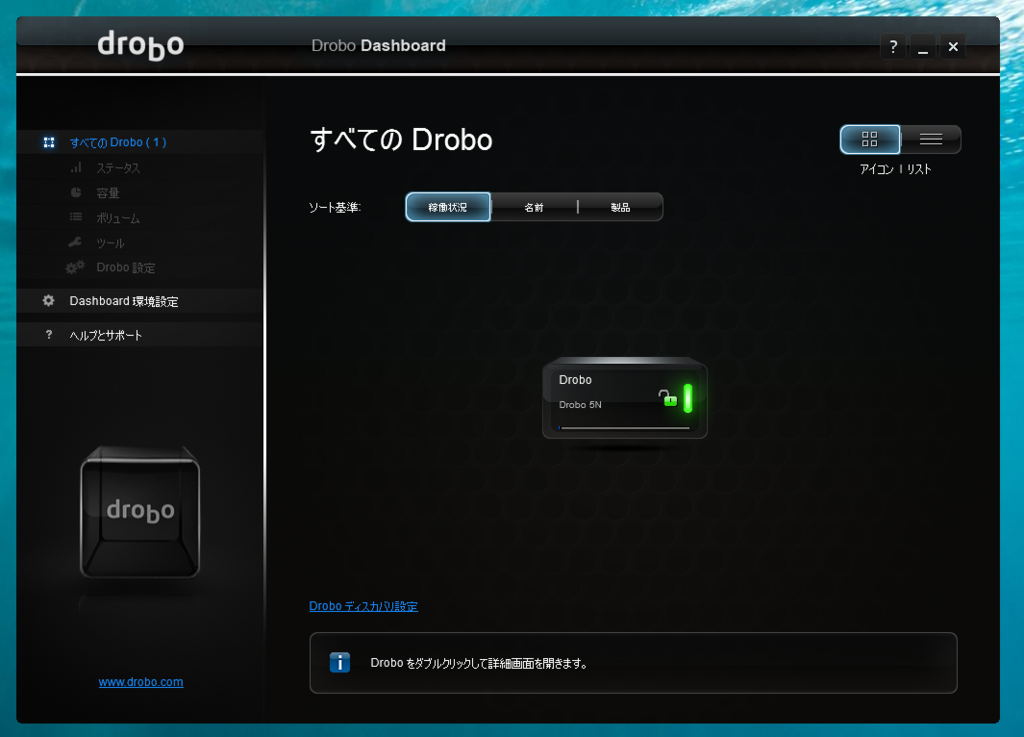The height and width of the screenshot is (737, 1024).
Task: Sort by 製品 product
Action: tap(620, 207)
